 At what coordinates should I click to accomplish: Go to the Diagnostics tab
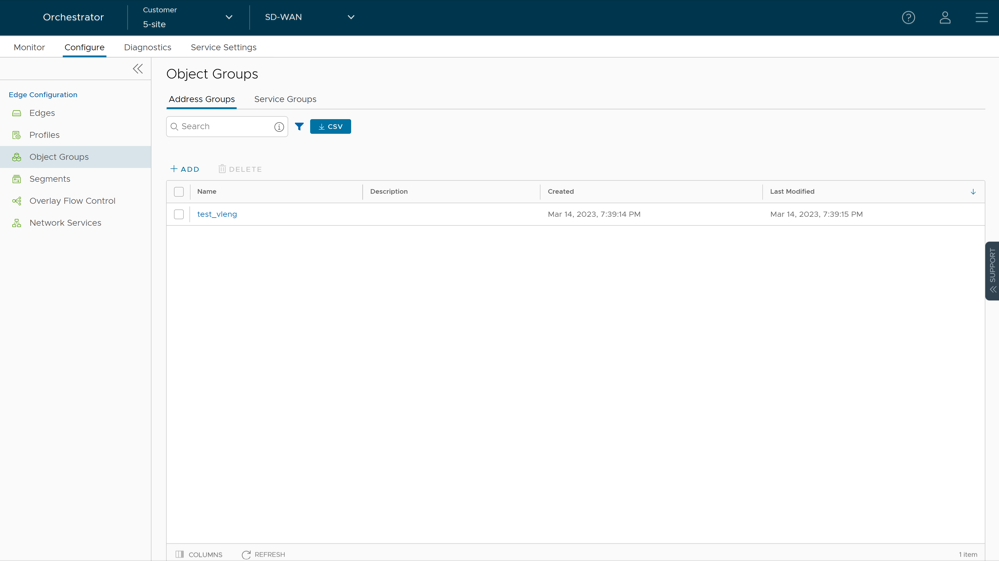click(147, 47)
